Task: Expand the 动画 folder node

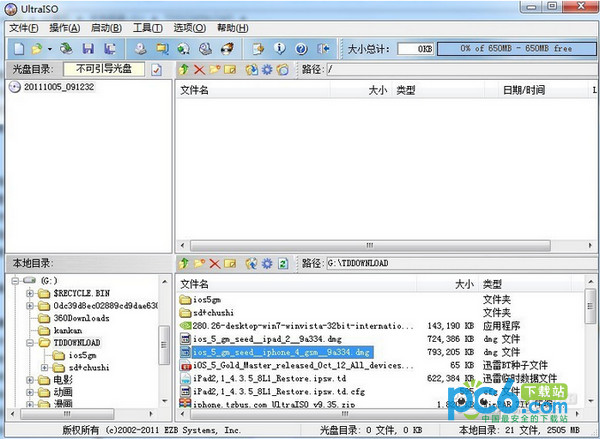Action: 30,392
